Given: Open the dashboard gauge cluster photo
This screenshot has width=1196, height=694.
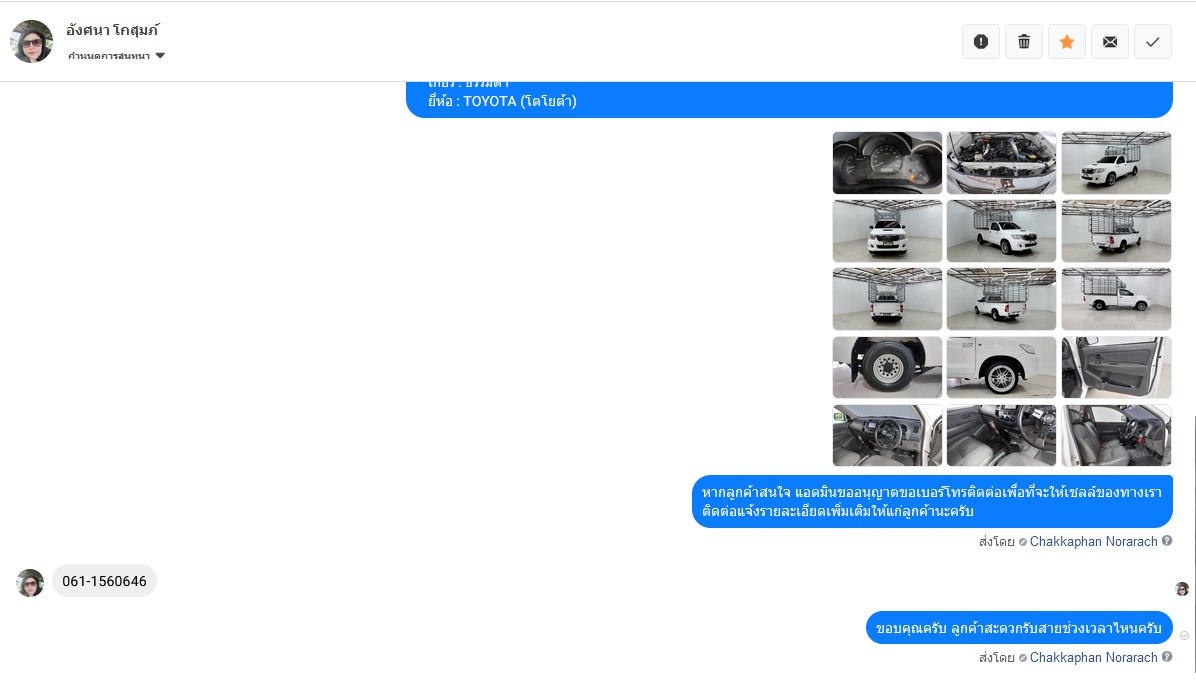Looking at the screenshot, I should 887,162.
